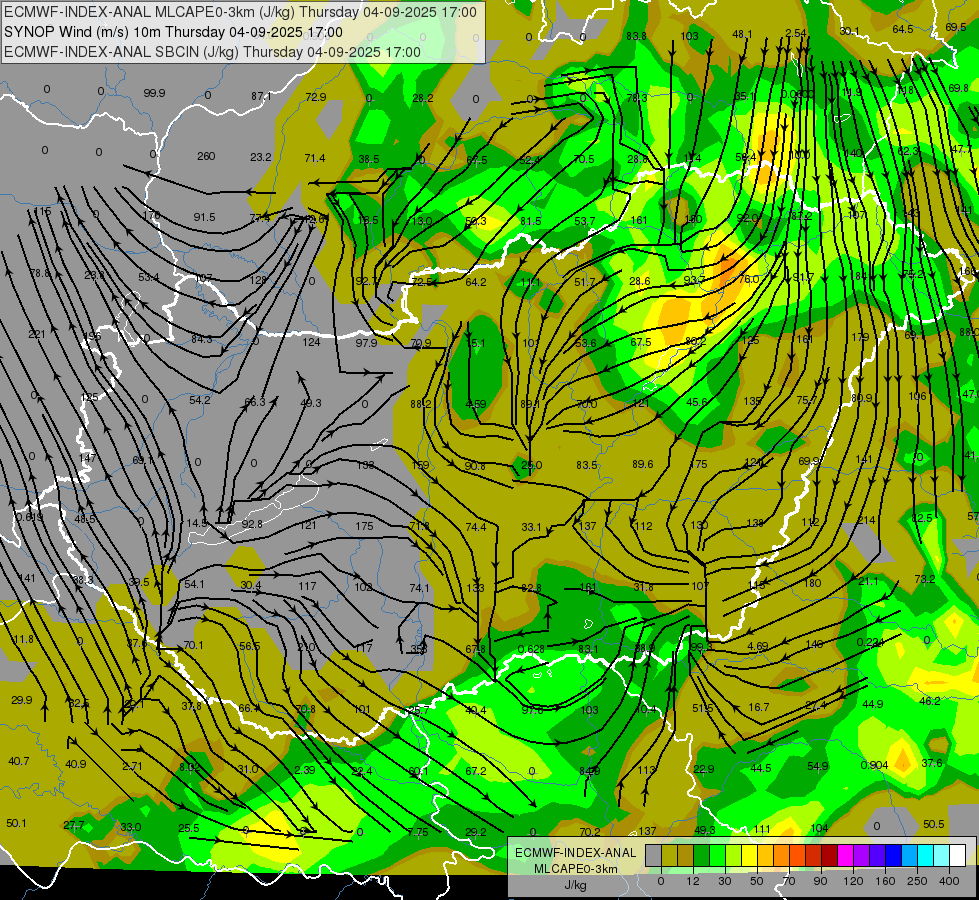This screenshot has height=900, width=979.
Task: Click the map value 97.9
Action: click(x=367, y=343)
